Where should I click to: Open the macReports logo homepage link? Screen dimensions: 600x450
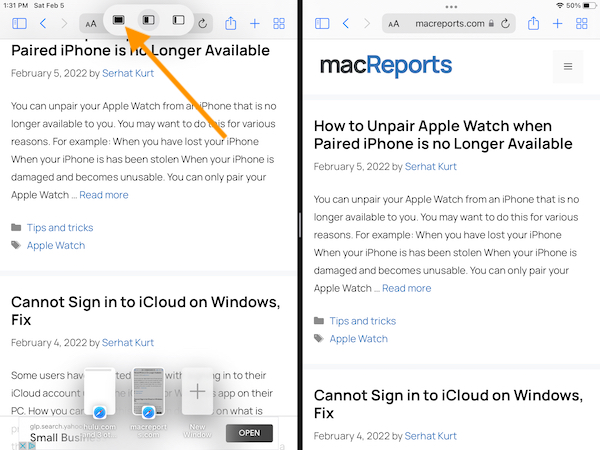pyautogui.click(x=386, y=65)
